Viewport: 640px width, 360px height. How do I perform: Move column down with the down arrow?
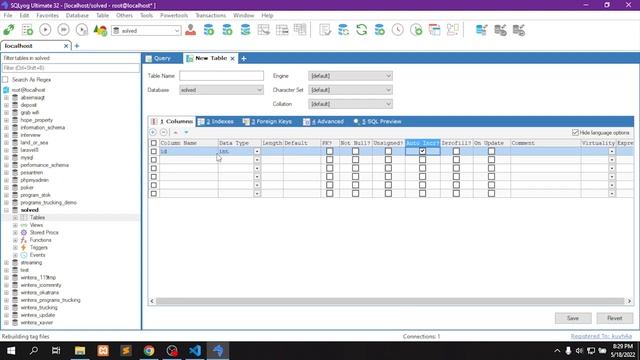pos(186,132)
